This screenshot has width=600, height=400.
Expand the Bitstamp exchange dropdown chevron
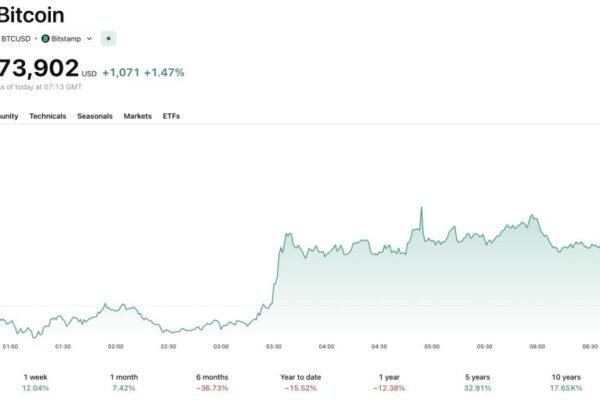(x=89, y=38)
